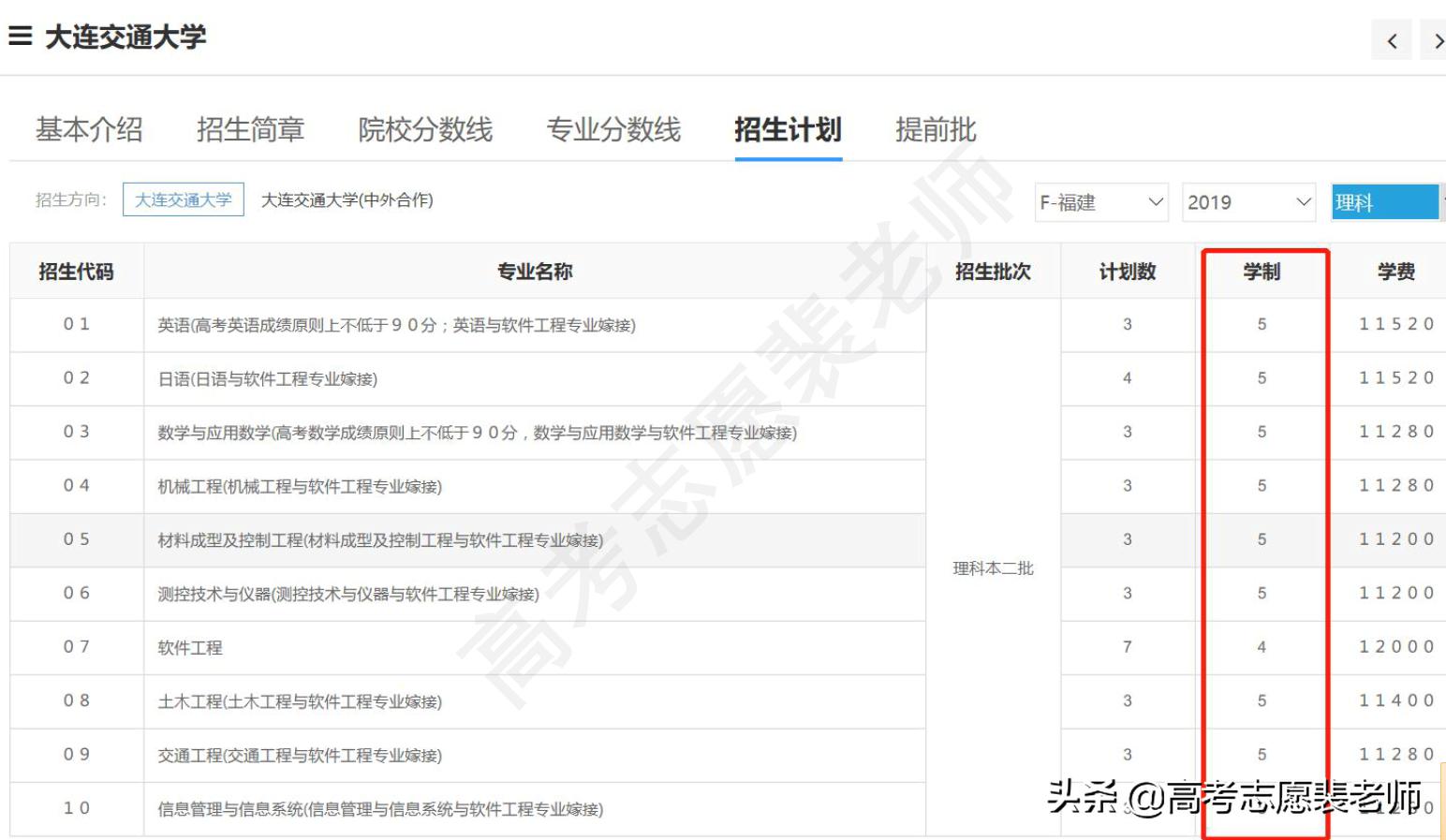Viewport: 1446px width, 840px height.
Task: Select 大连交通大学(中外合作) option
Action: (347, 199)
